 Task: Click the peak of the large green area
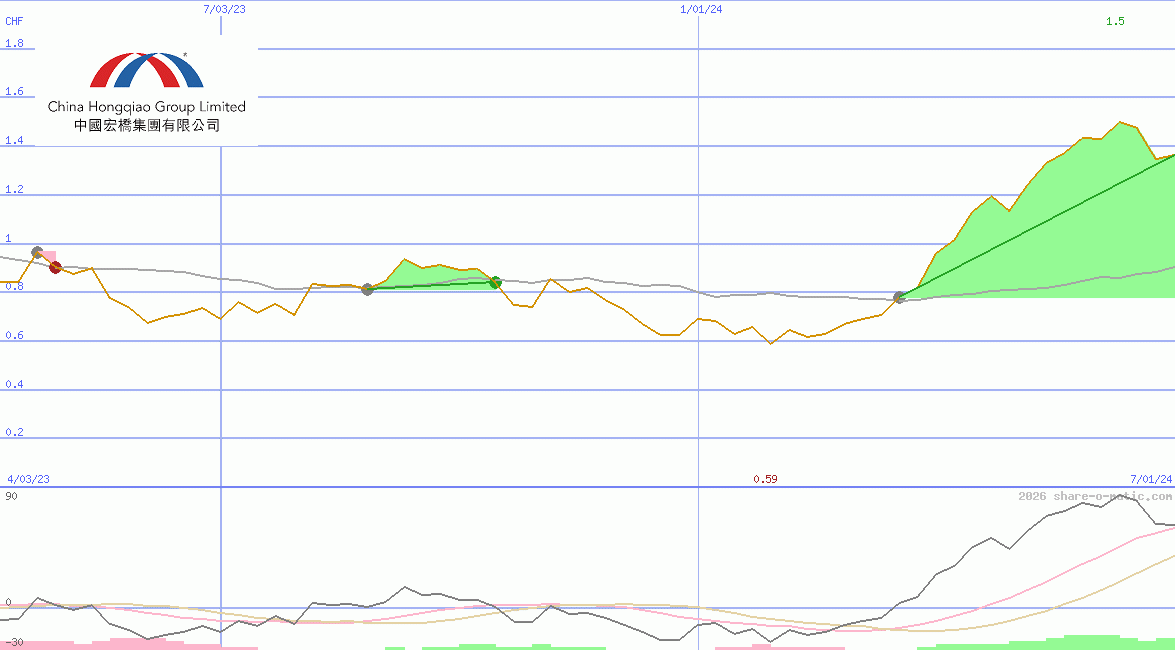[1119, 123]
